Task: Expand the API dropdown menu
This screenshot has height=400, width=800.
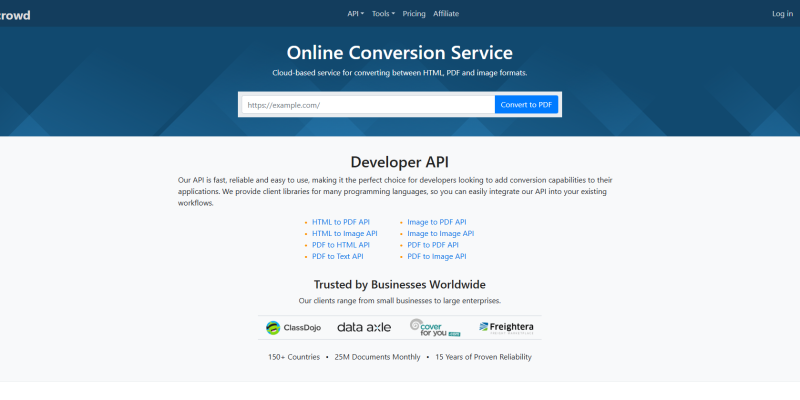Action: [355, 14]
